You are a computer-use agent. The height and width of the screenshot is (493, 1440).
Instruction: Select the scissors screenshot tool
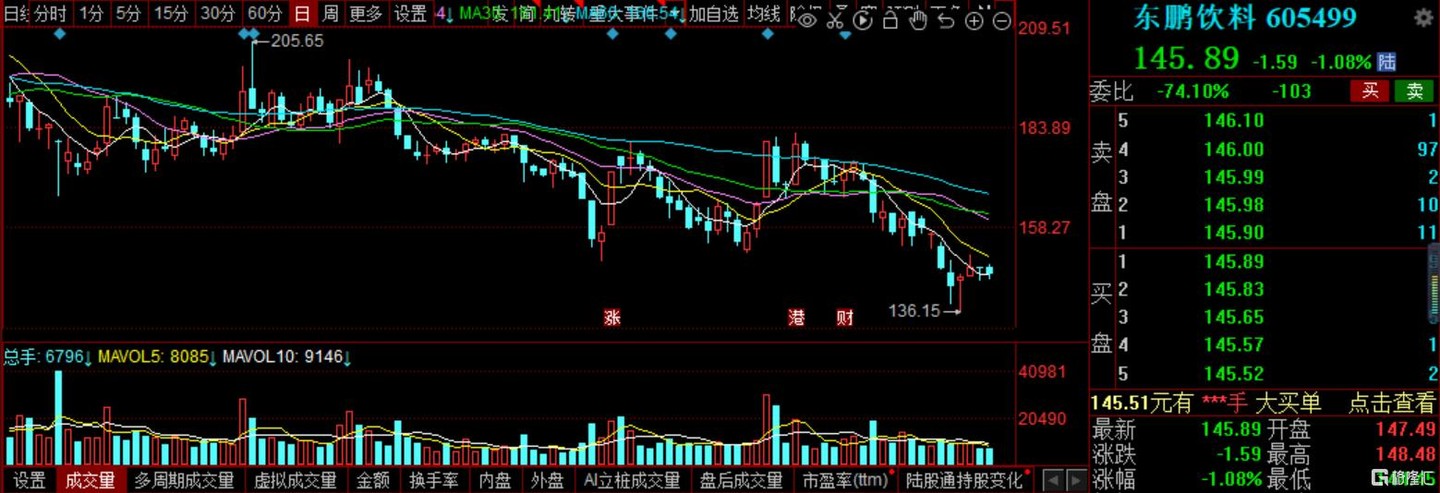836,20
